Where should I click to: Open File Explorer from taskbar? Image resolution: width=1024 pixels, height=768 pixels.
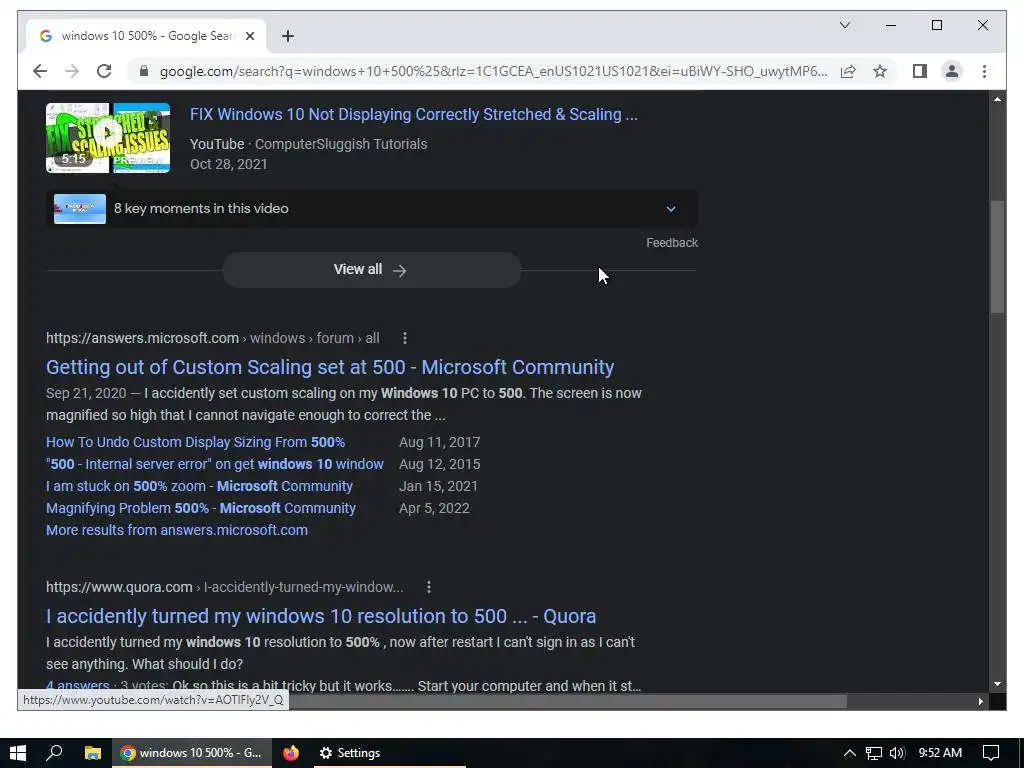93,753
